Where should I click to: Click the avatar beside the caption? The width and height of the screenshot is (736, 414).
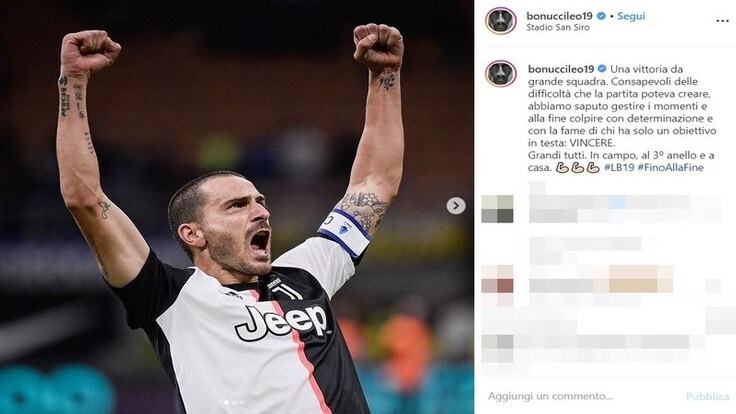[501, 74]
